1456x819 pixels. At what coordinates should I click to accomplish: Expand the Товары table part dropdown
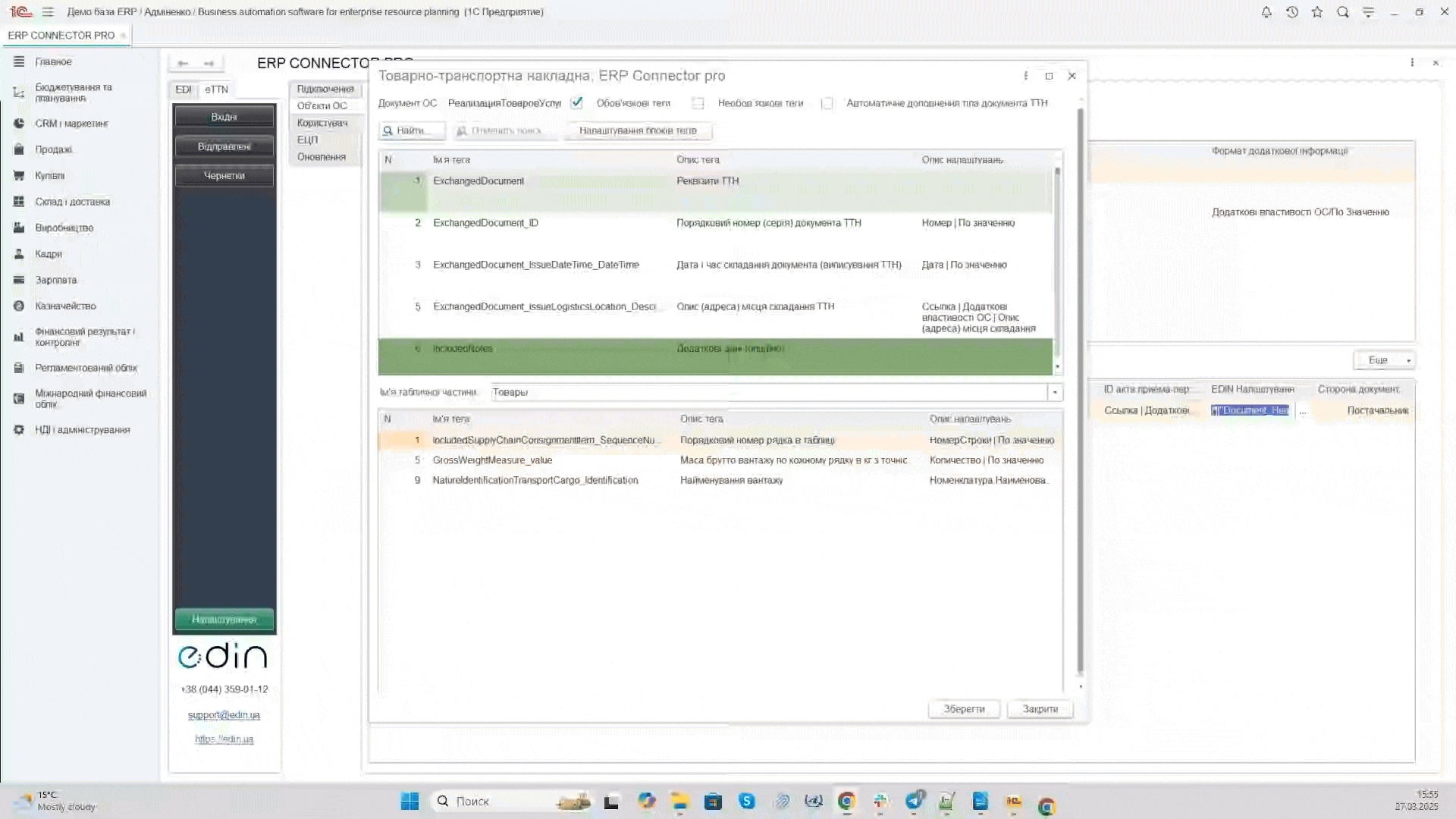click(x=1055, y=392)
